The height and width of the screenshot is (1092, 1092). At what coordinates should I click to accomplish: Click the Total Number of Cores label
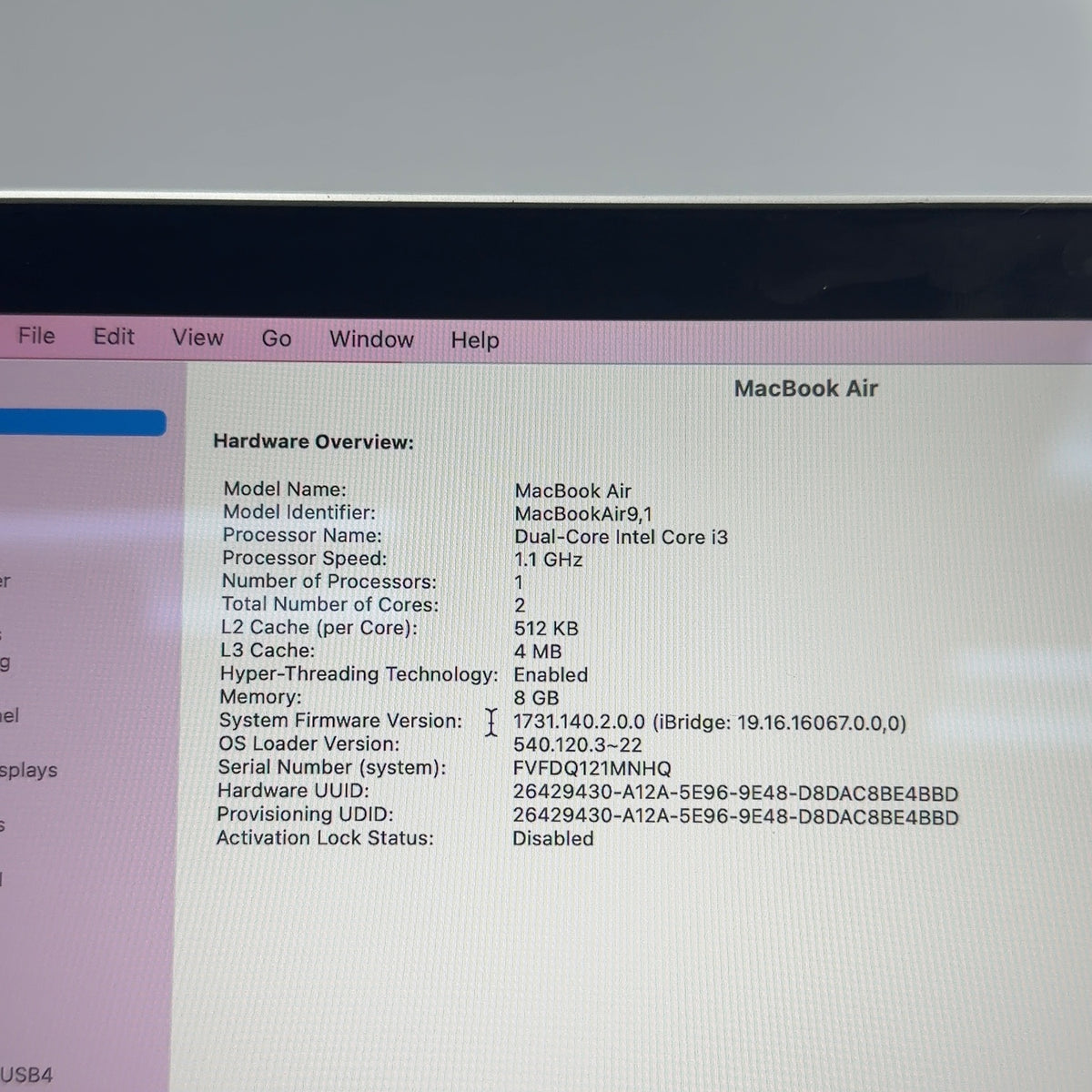coord(329,604)
